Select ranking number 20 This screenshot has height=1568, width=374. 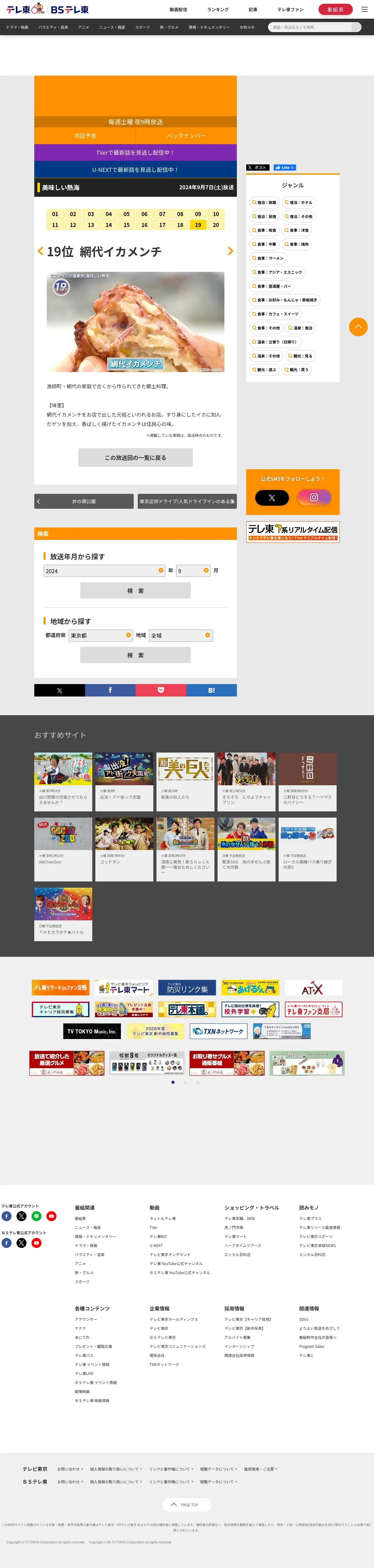[x=216, y=225]
